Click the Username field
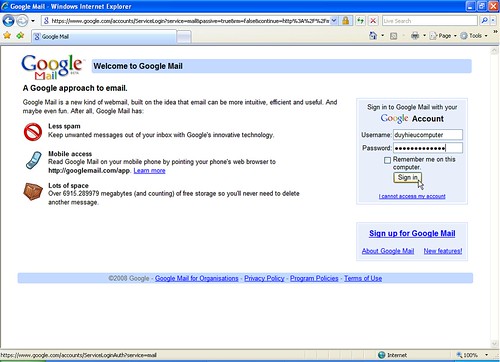The width and height of the screenshot is (500, 362). point(428,135)
